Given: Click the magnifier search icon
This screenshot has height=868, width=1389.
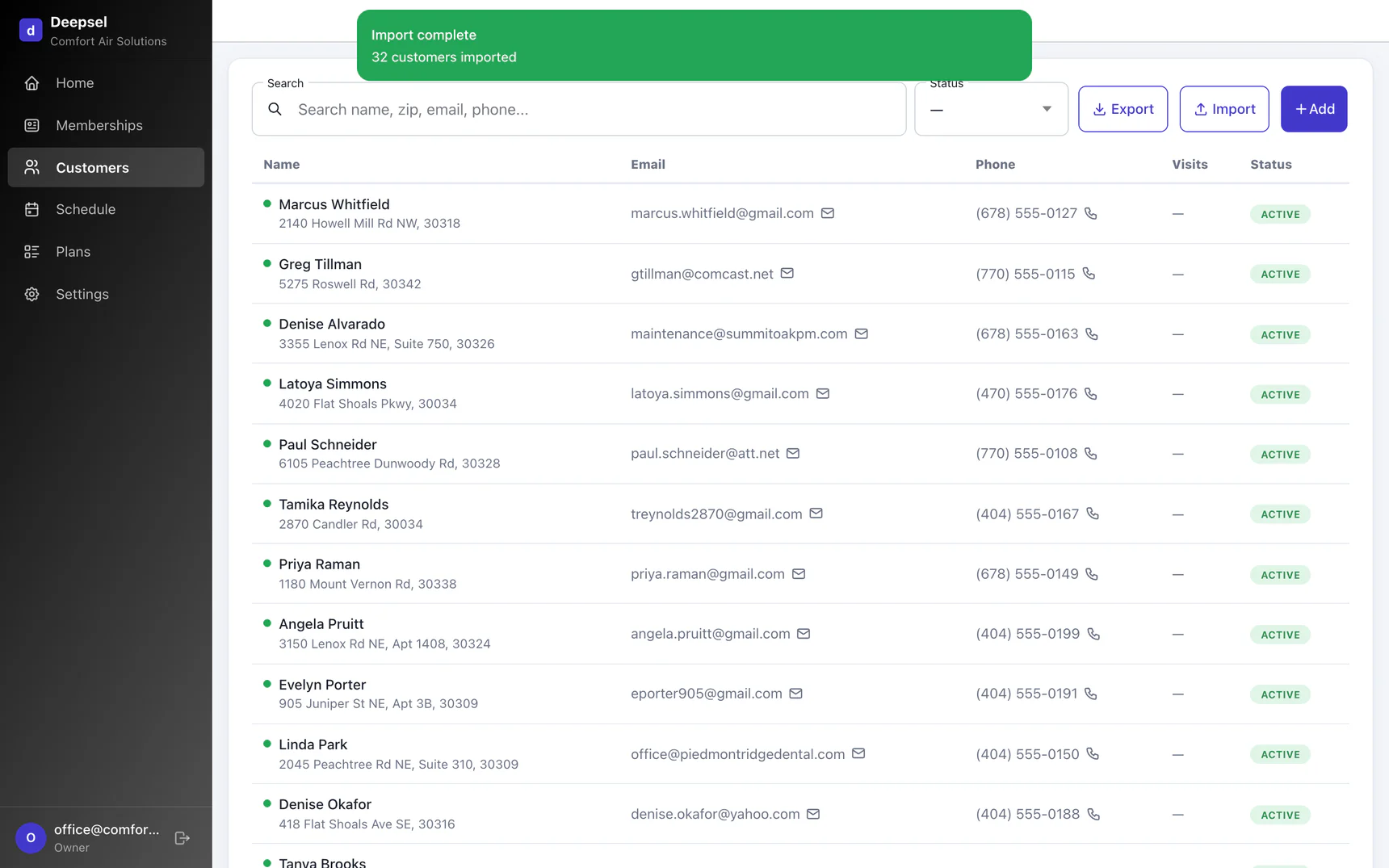Looking at the screenshot, I should 275,109.
